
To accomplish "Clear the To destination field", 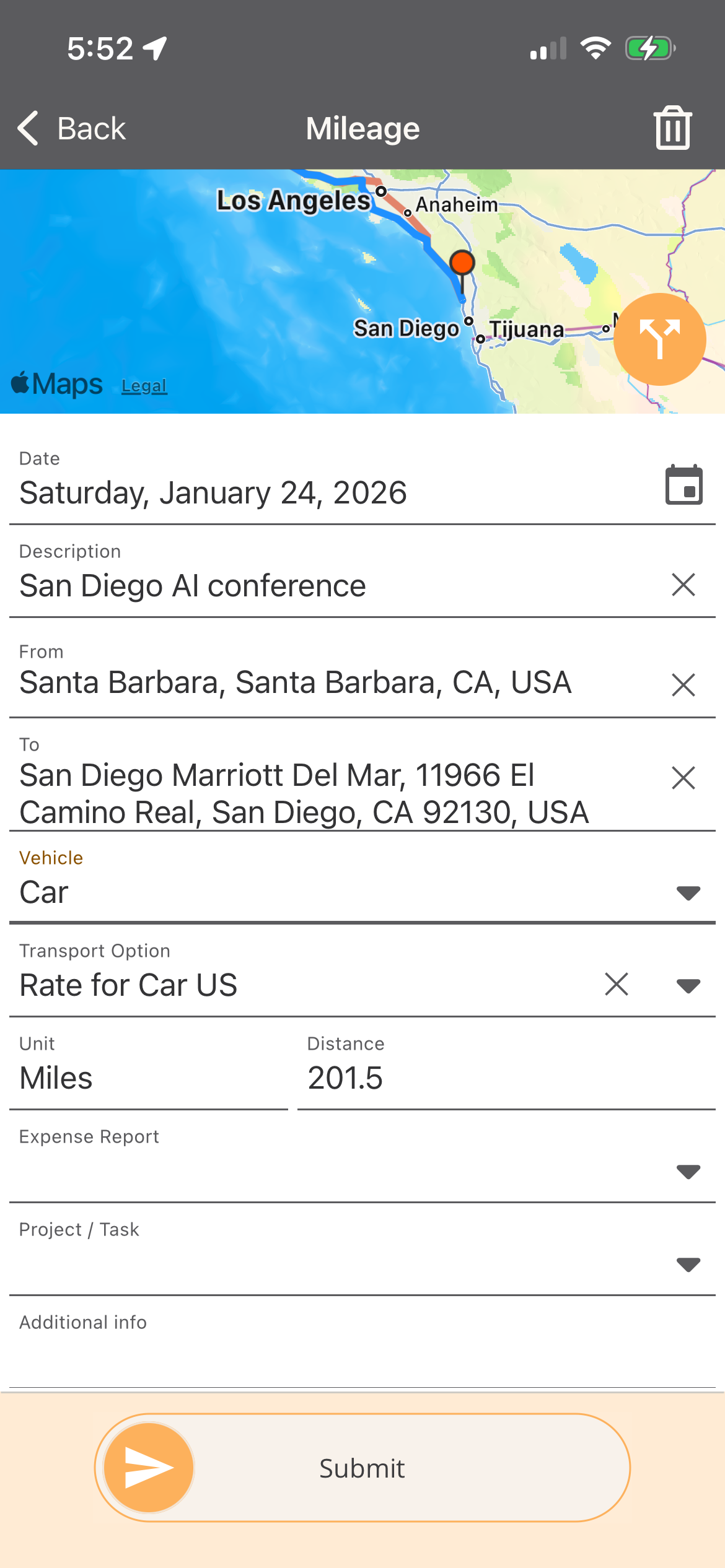I will (683, 778).
